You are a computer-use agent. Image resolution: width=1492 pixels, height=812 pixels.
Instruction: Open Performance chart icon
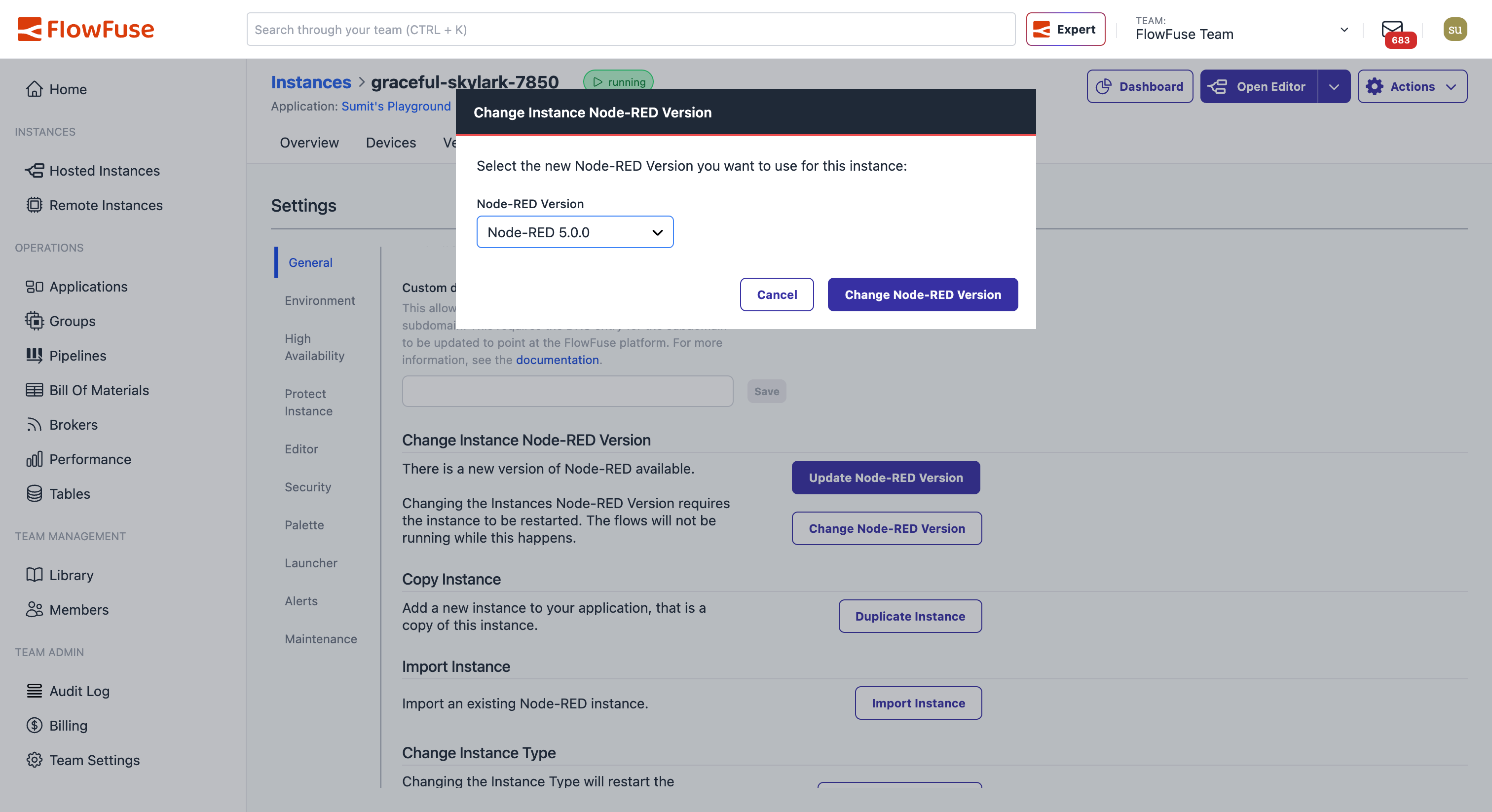pos(34,459)
